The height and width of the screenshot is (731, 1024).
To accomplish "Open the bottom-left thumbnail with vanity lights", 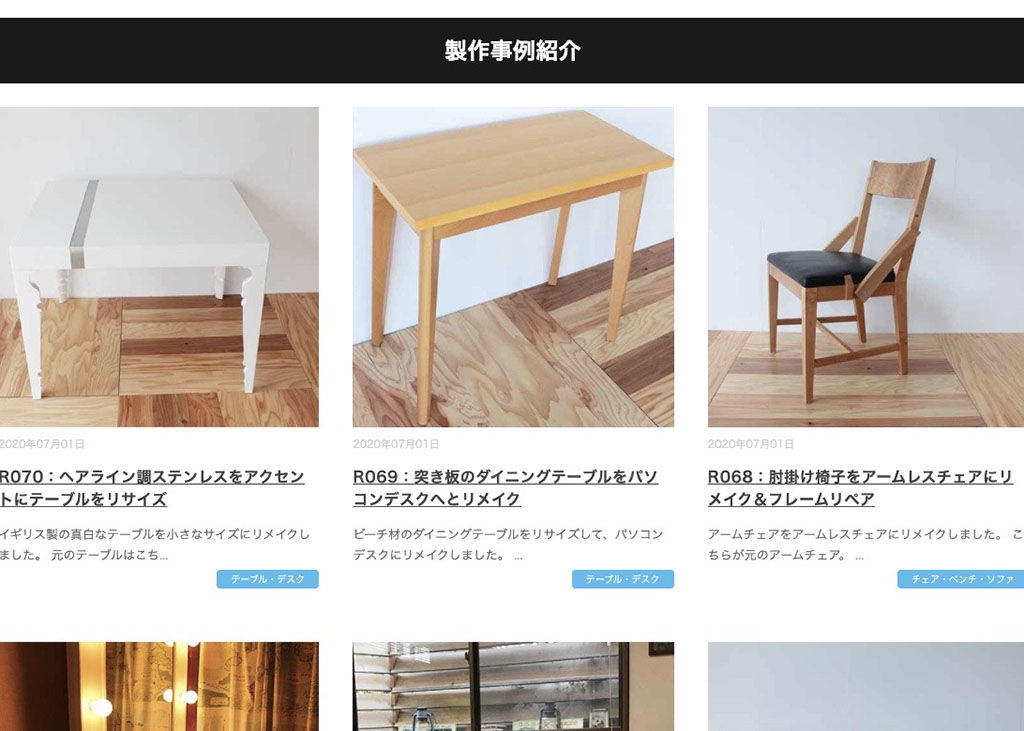I will pyautogui.click(x=159, y=687).
